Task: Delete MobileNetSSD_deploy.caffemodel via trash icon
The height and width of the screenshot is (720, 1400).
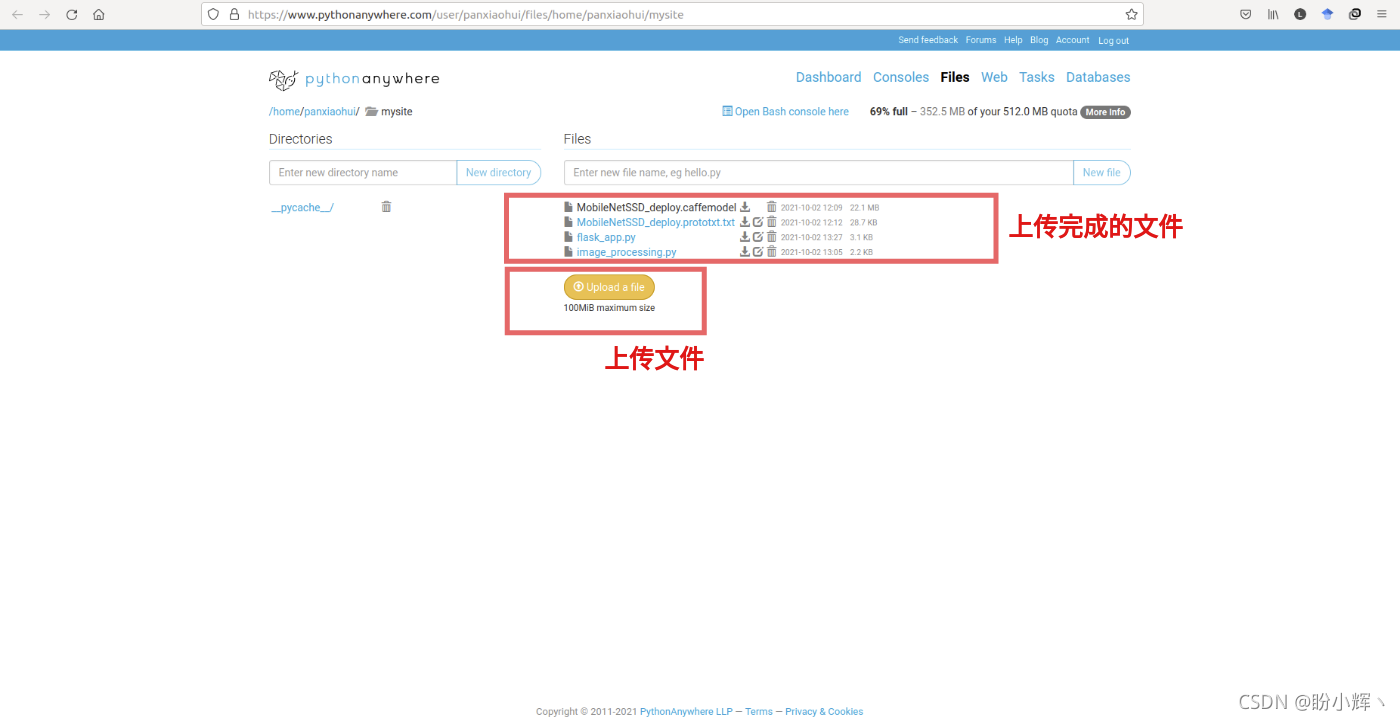Action: (771, 207)
